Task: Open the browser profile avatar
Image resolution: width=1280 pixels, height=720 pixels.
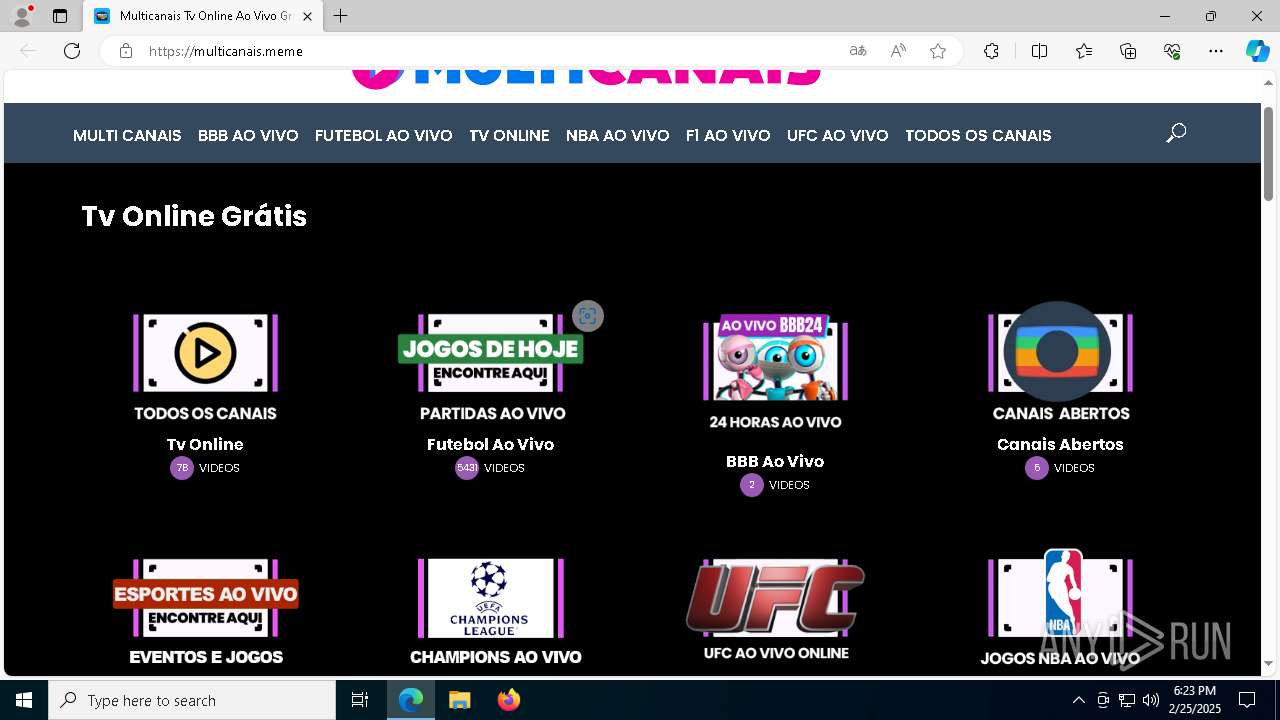Action: click(22, 16)
